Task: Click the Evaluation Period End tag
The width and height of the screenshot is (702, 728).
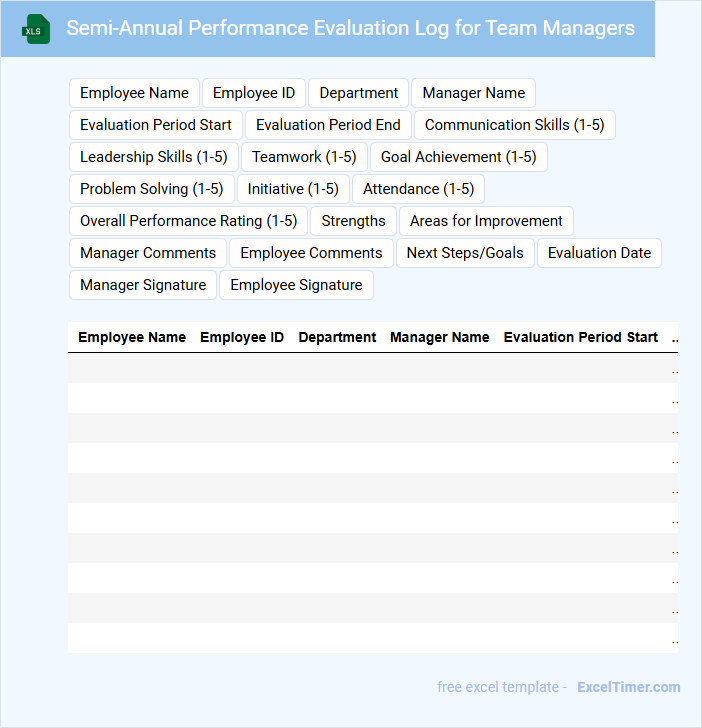Action: [328, 125]
